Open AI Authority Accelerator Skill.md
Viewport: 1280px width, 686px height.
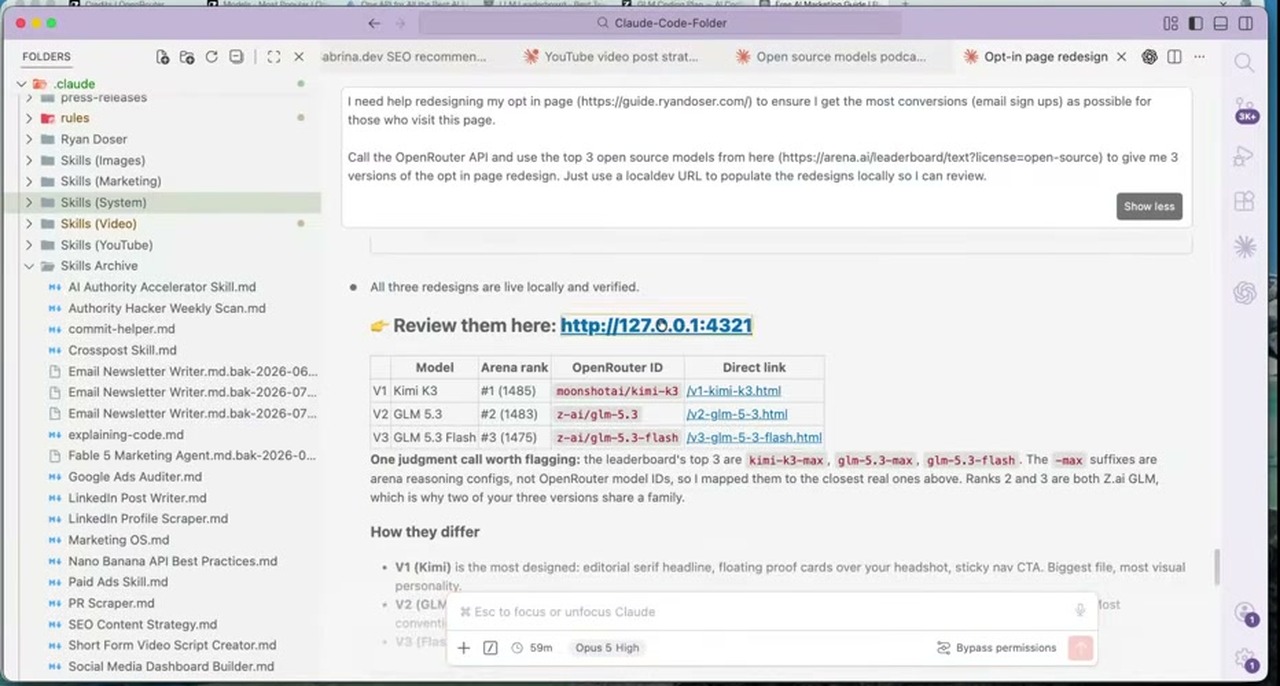pos(162,287)
